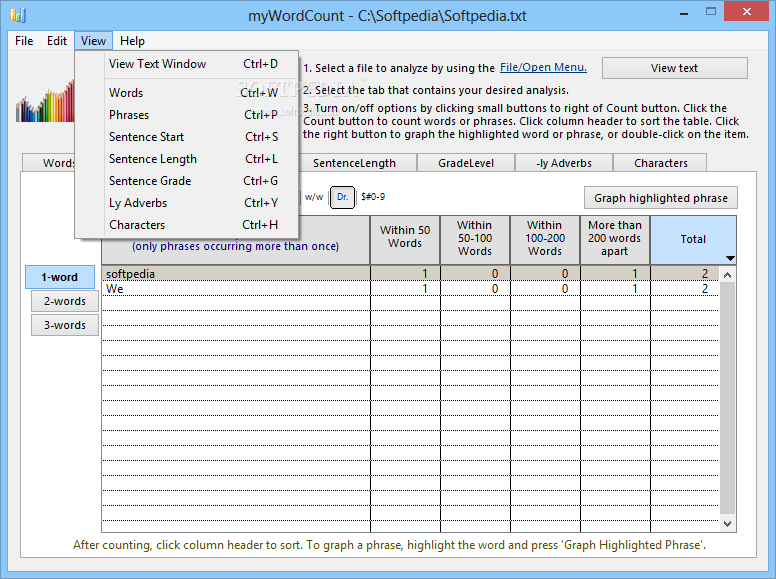Click the myWordCount app icon in the title bar
This screenshot has height=579, width=776.
pyautogui.click(x=18, y=15)
